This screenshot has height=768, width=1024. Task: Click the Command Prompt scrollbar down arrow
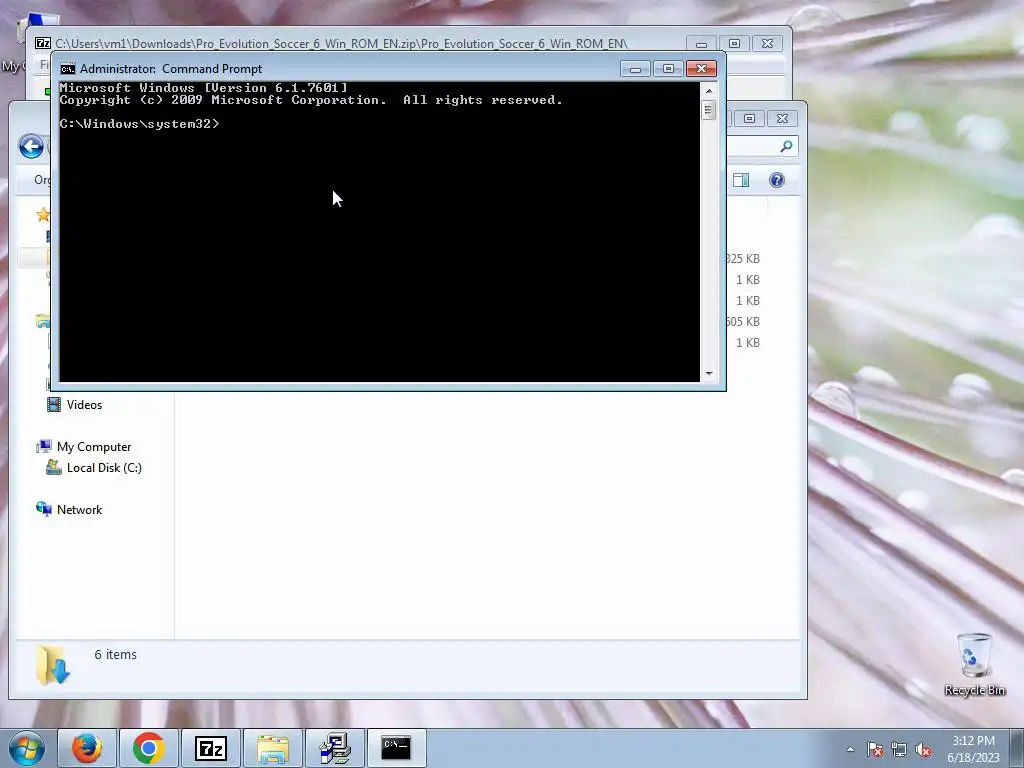coord(709,374)
